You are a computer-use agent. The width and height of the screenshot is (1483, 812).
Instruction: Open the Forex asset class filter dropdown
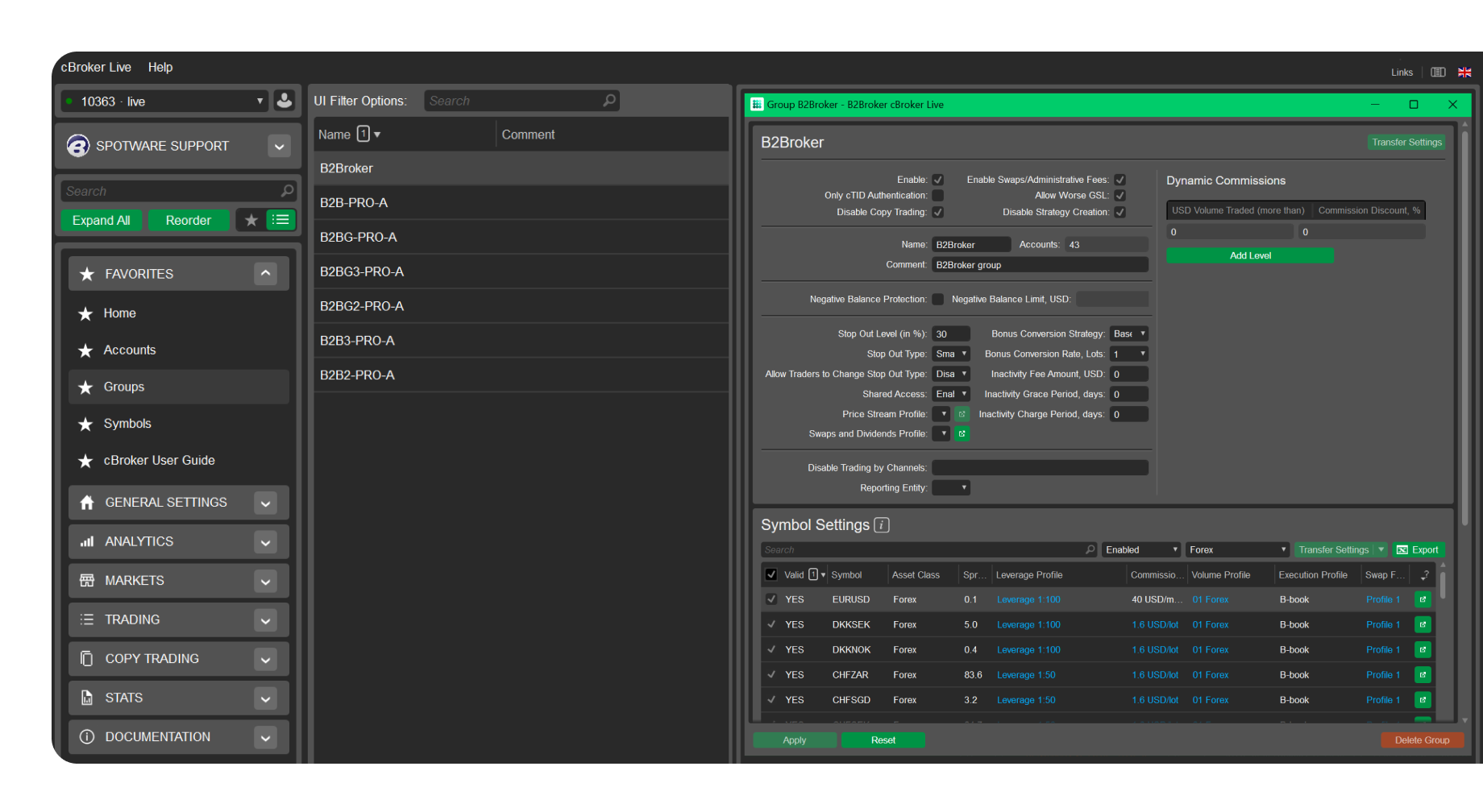coord(1237,549)
